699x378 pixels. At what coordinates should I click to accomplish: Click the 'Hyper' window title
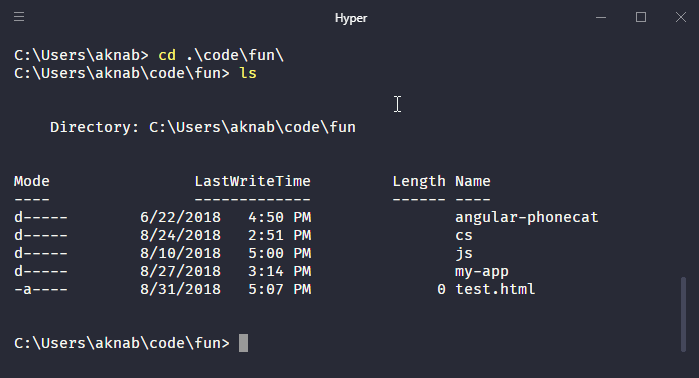point(351,18)
